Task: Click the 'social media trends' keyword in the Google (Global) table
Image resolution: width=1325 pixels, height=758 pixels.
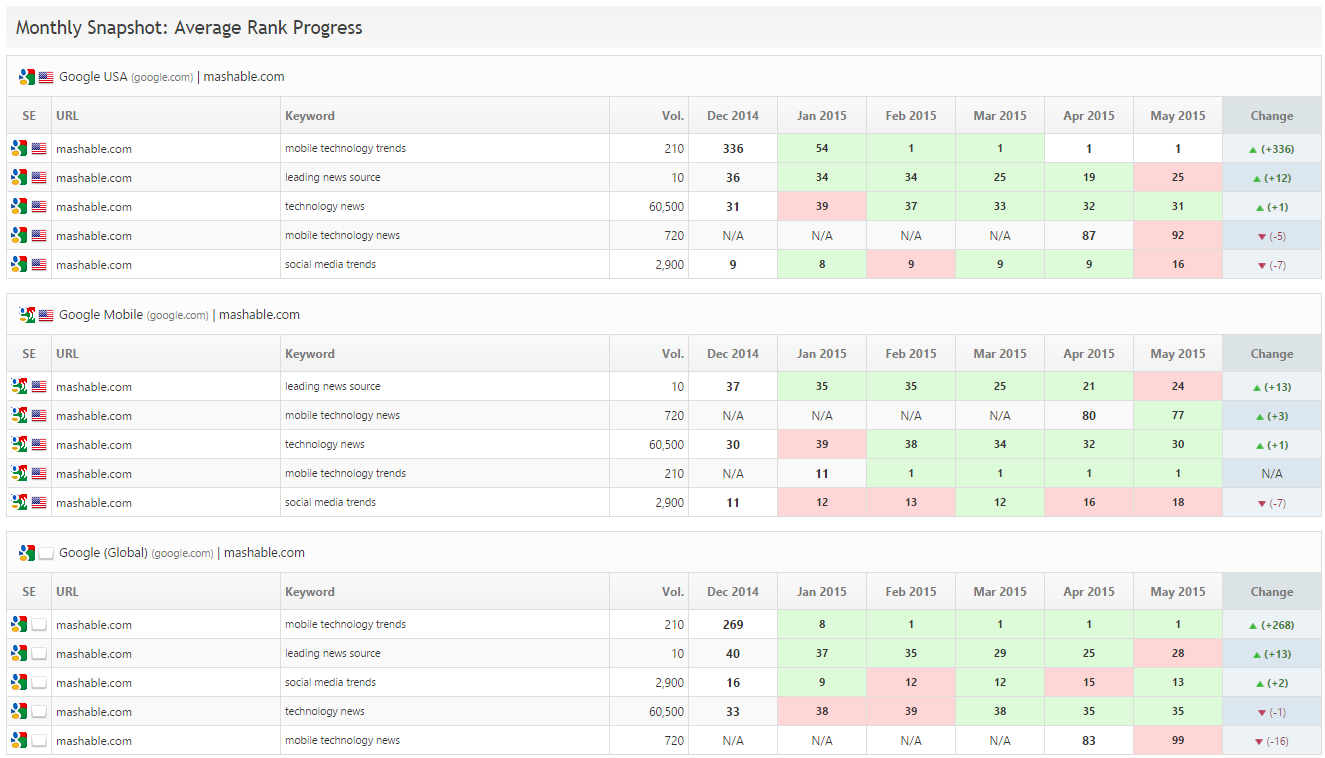Action: pyautogui.click(x=330, y=682)
